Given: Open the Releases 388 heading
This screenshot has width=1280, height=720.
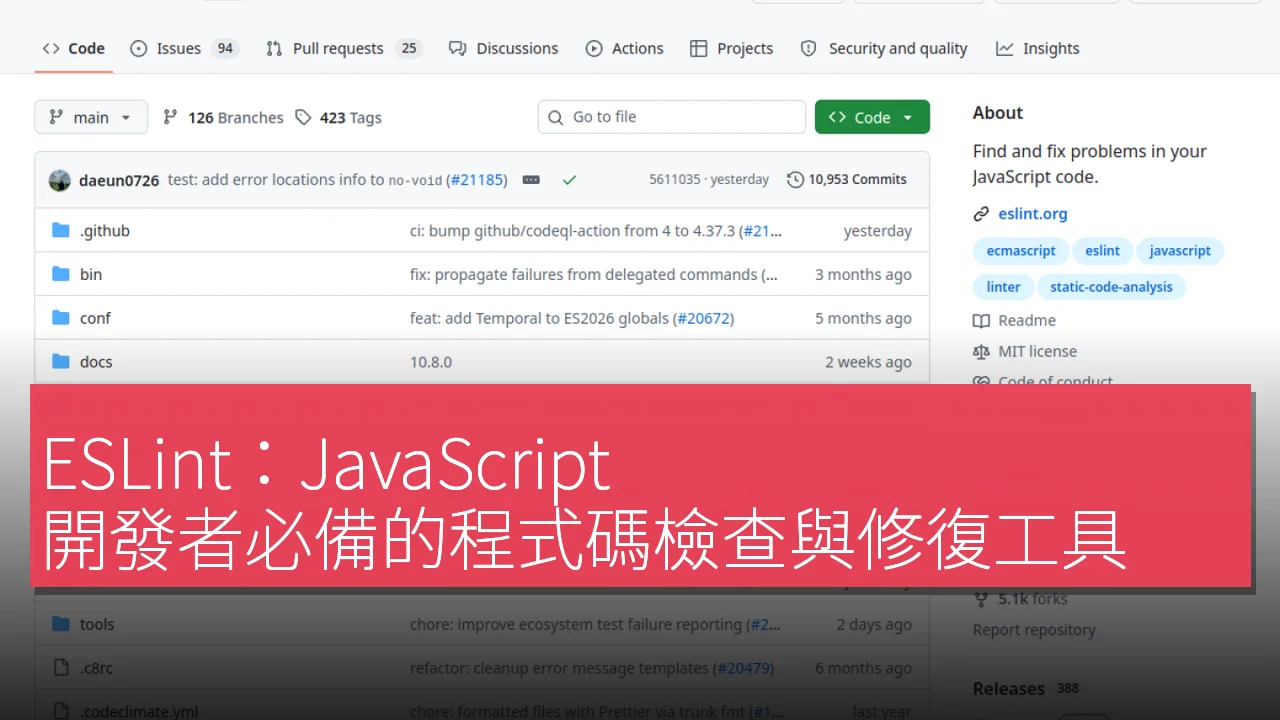Looking at the screenshot, I should tap(1026, 688).
